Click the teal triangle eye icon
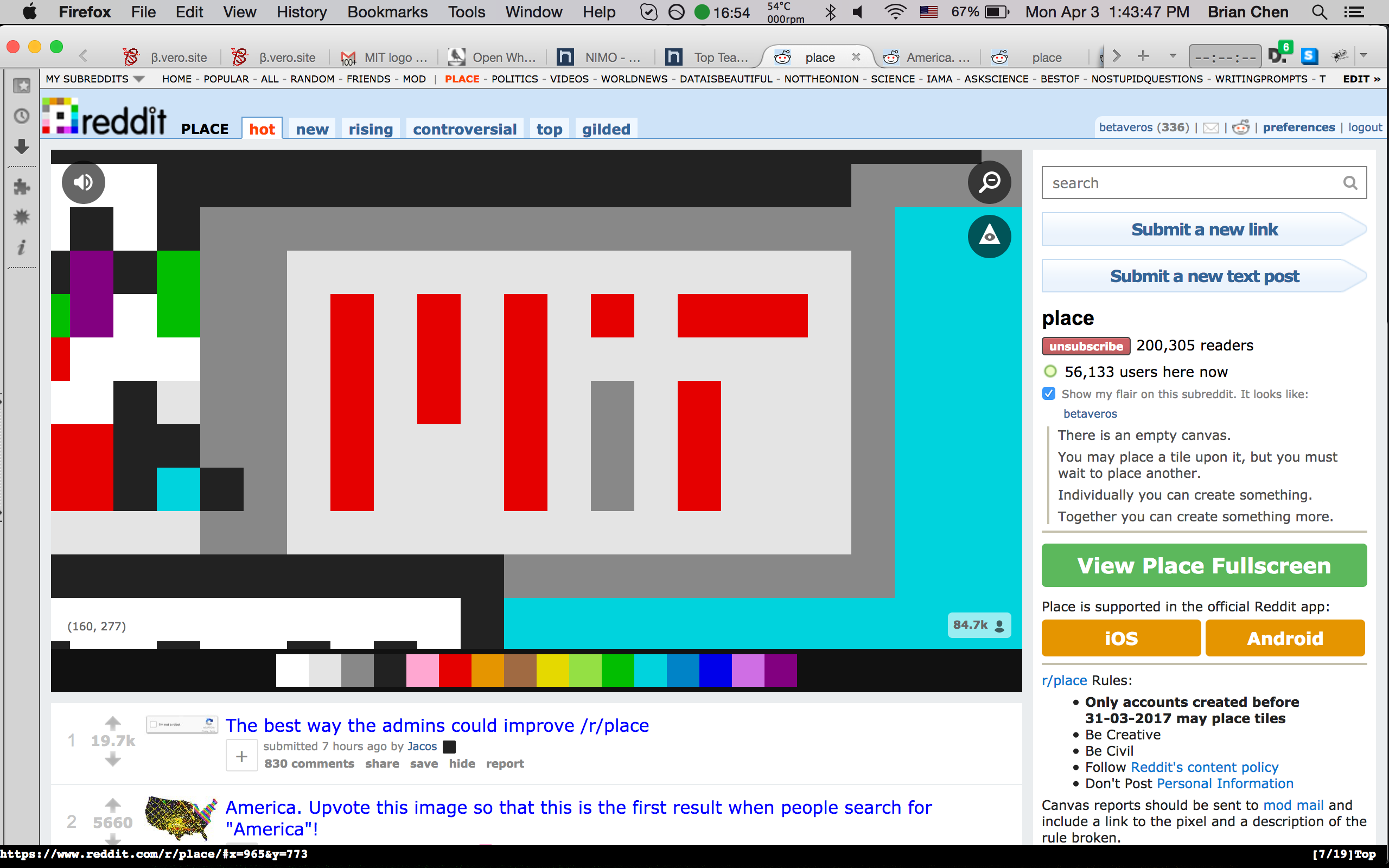The height and width of the screenshot is (868, 1389). pyautogui.click(x=989, y=236)
